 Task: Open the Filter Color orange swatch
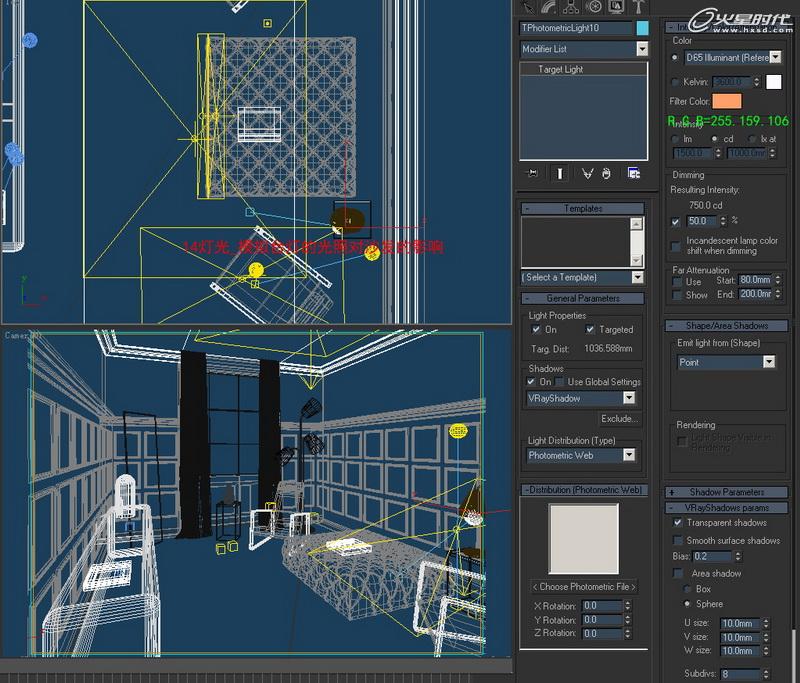[x=727, y=101]
